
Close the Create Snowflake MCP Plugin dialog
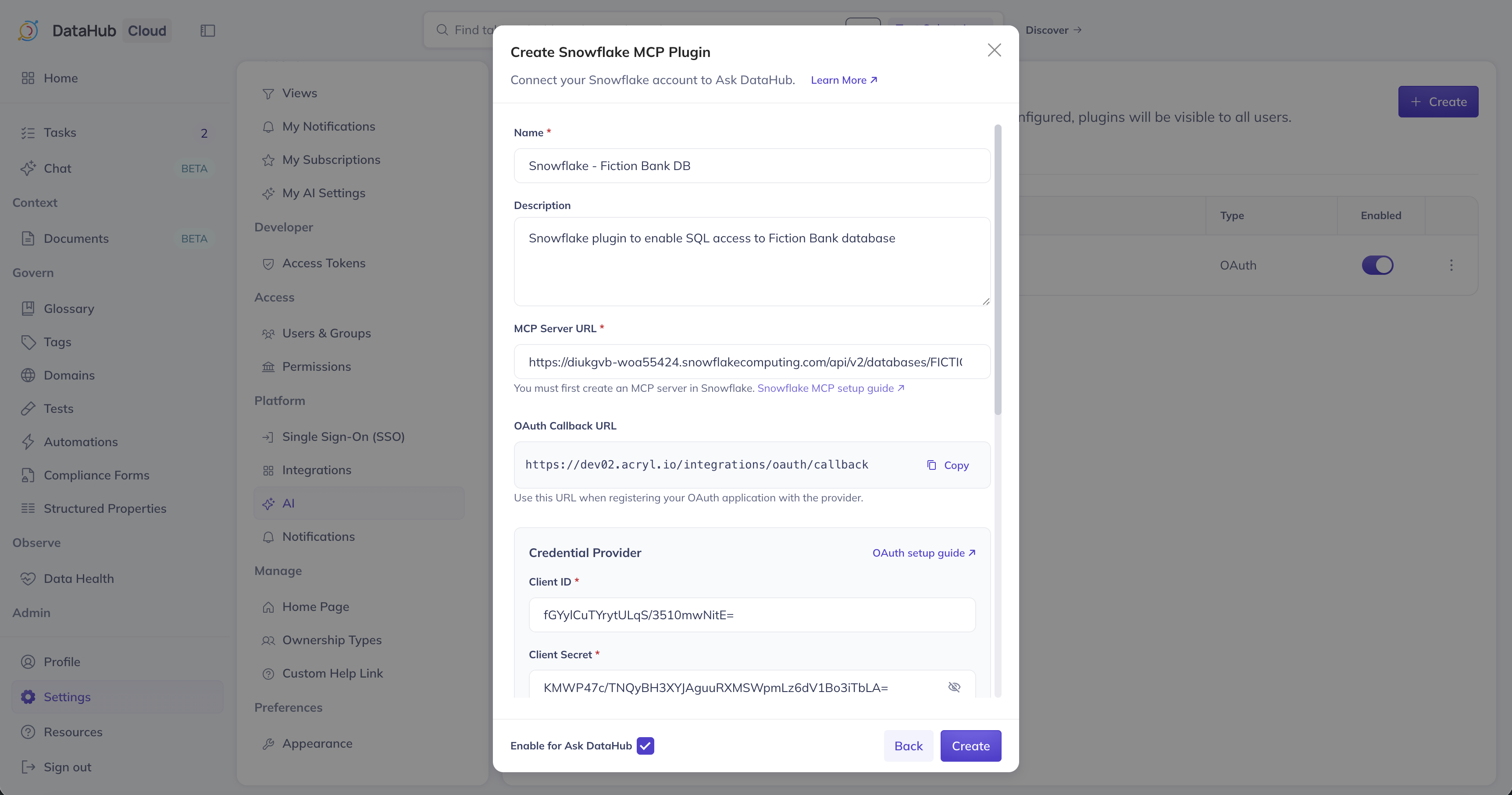[x=994, y=50]
